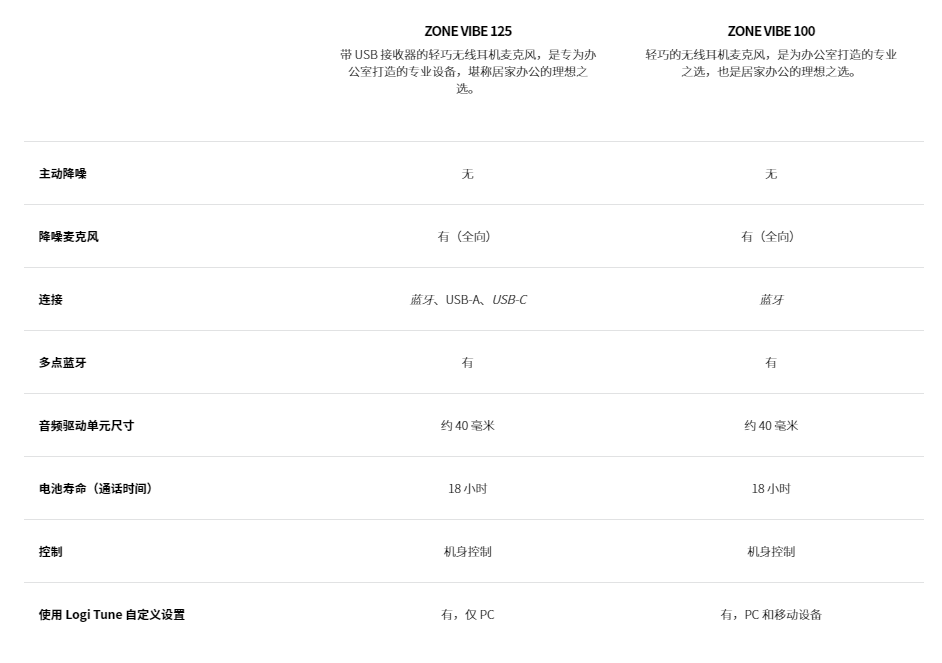This screenshot has width=942, height=663.
Task: Click the 电池寿命（通话时间）row label
Action: (98, 489)
